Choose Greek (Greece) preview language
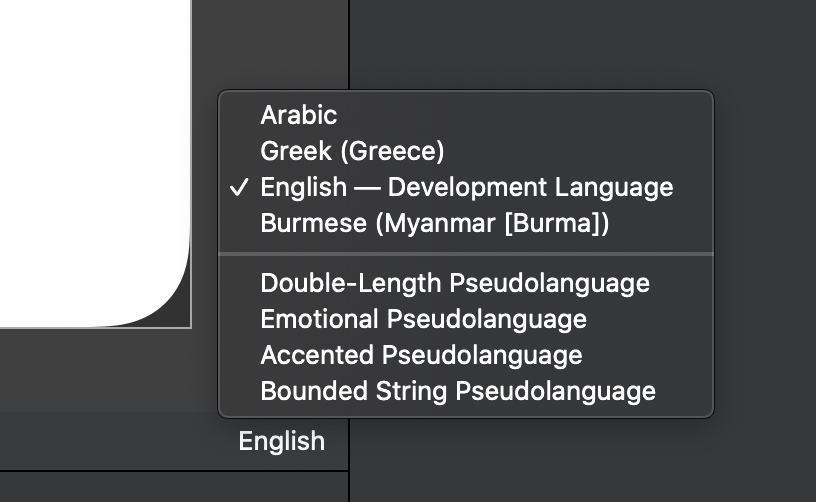 (x=352, y=151)
